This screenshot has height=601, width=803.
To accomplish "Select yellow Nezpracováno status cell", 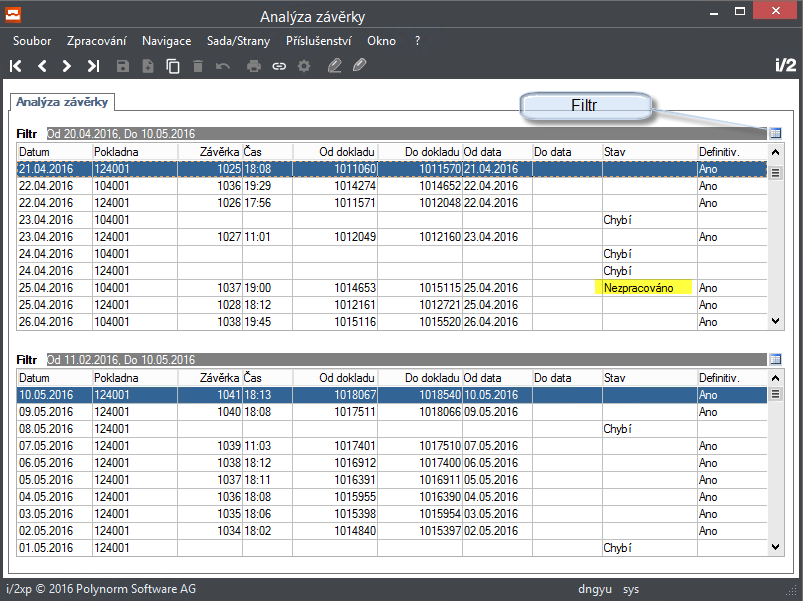I will pos(643,288).
